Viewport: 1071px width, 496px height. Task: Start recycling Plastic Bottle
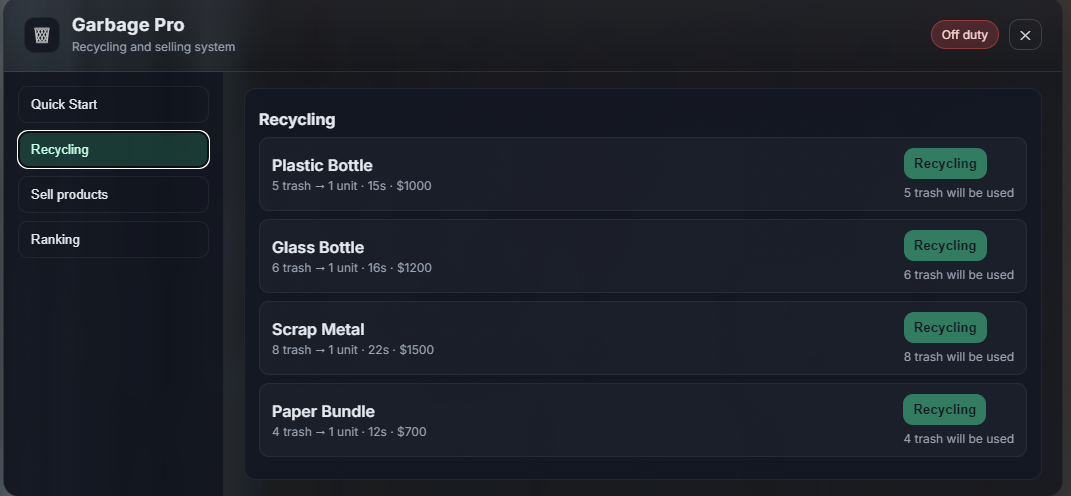pos(944,164)
